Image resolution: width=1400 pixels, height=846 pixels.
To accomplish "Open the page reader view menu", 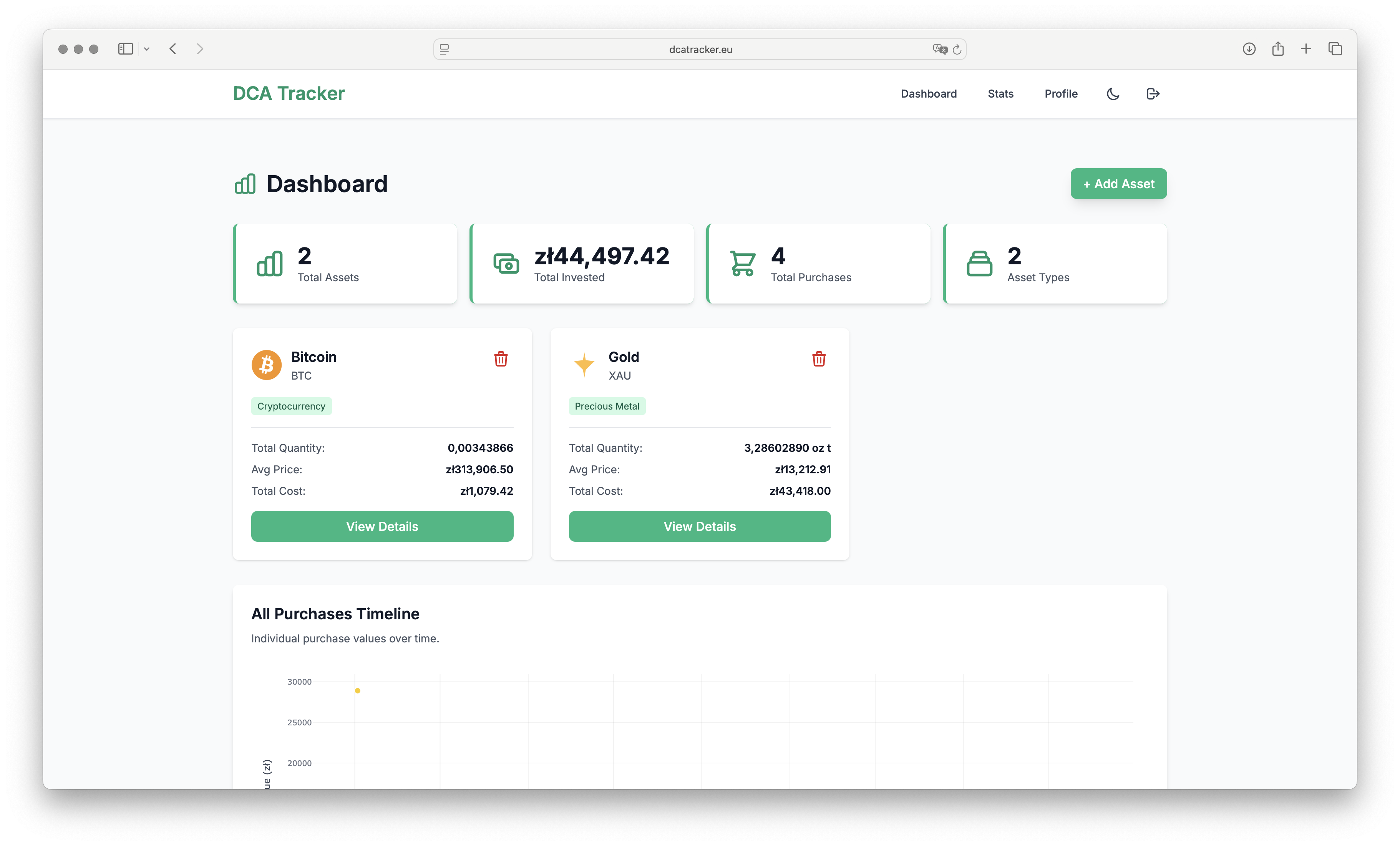I will tap(444, 50).
